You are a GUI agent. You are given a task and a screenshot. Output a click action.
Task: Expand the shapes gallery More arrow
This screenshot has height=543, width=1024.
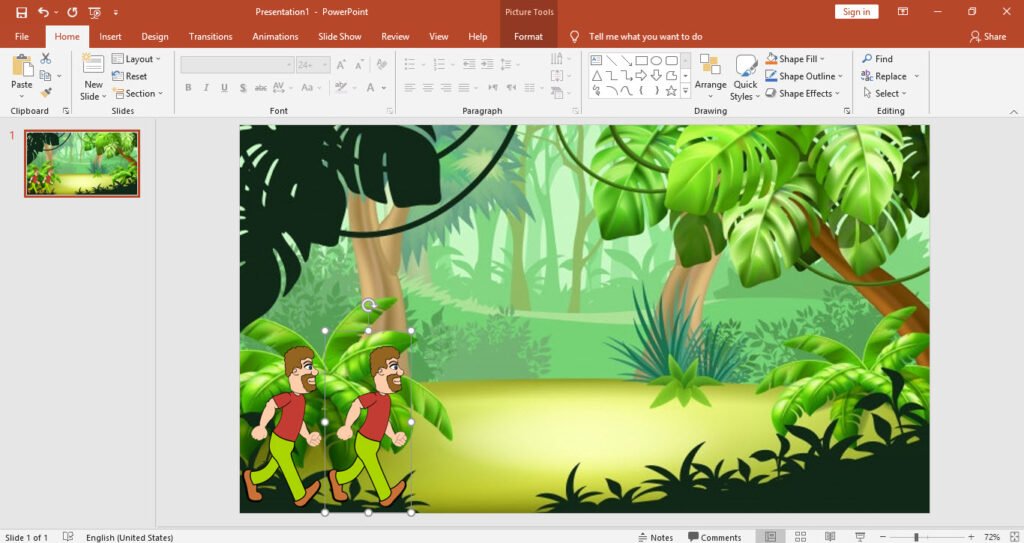685,91
